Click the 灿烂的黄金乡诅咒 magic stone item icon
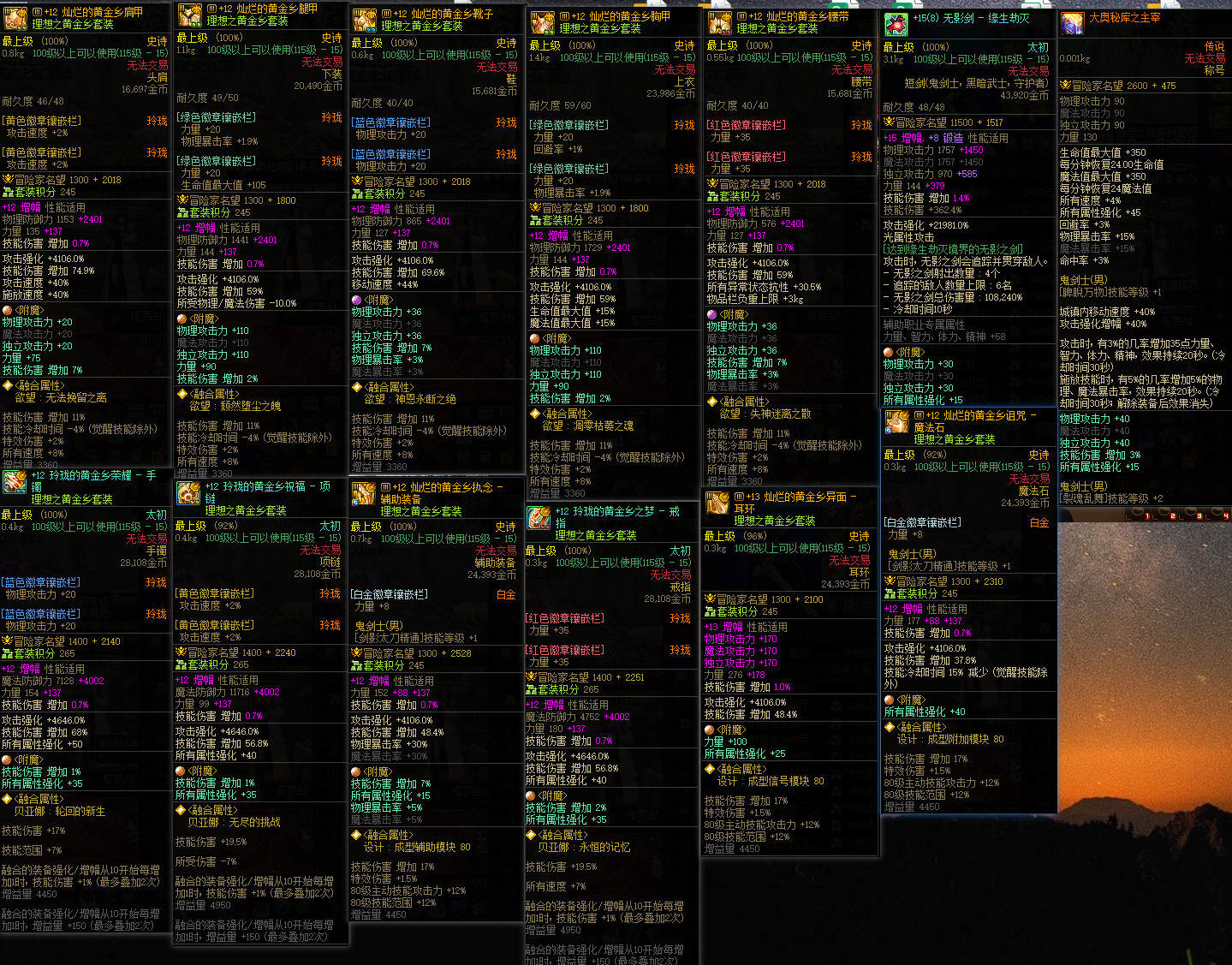1232x965 pixels. (x=896, y=421)
